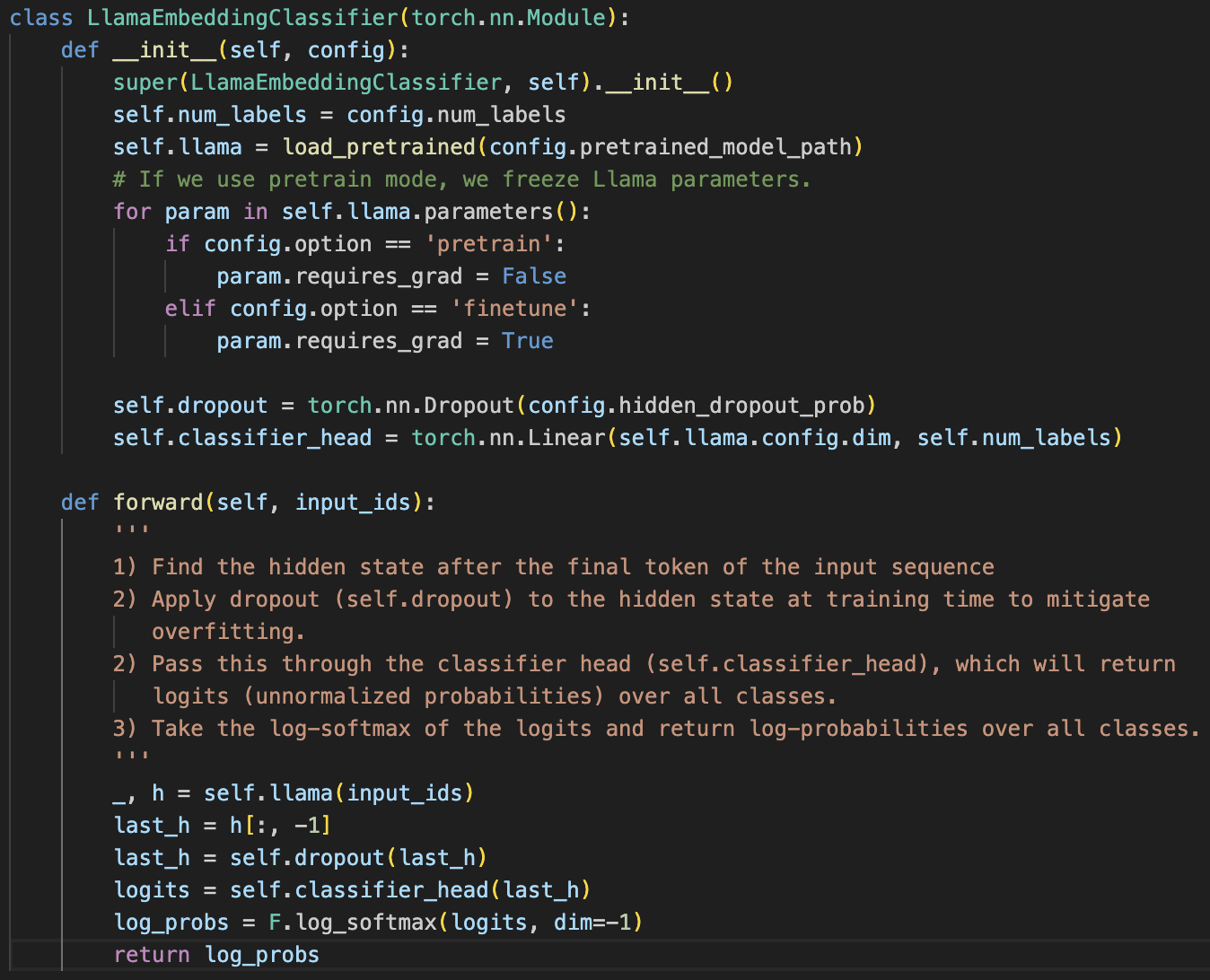The height and width of the screenshot is (980, 1210).
Task: Click 'torch.nn.Module' base class text
Action: pyautogui.click(x=509, y=17)
